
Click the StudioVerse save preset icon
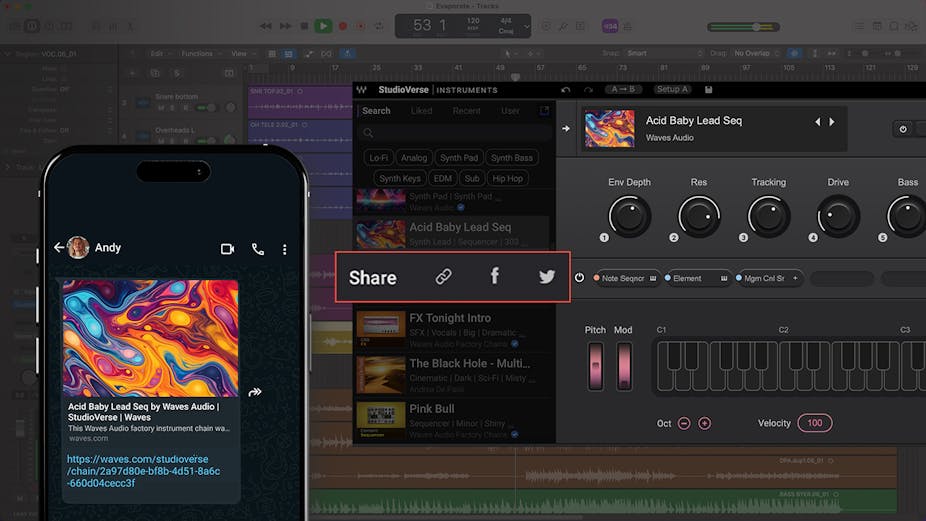click(x=709, y=90)
